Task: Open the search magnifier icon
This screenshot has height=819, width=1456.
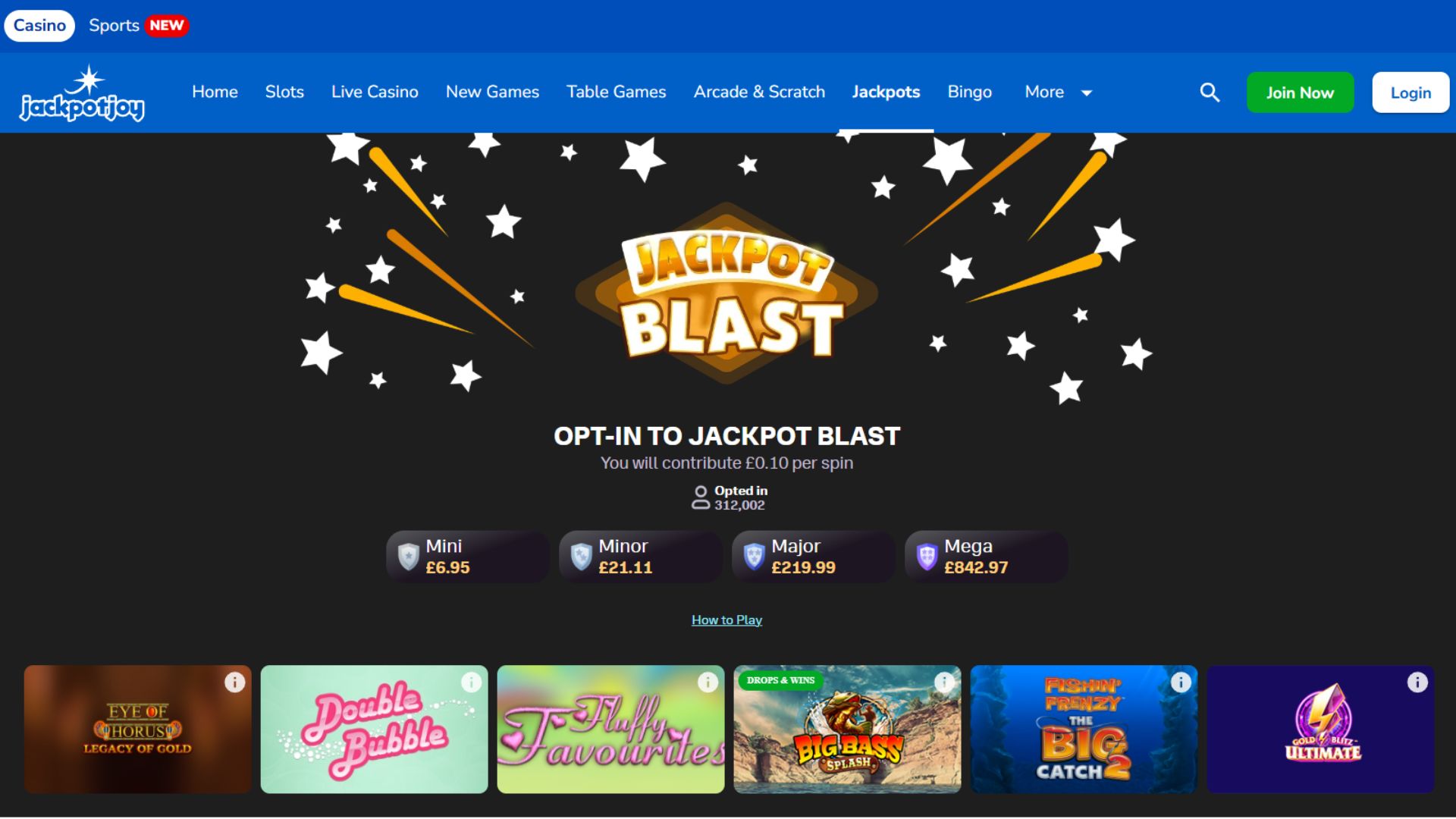Action: (x=1210, y=93)
